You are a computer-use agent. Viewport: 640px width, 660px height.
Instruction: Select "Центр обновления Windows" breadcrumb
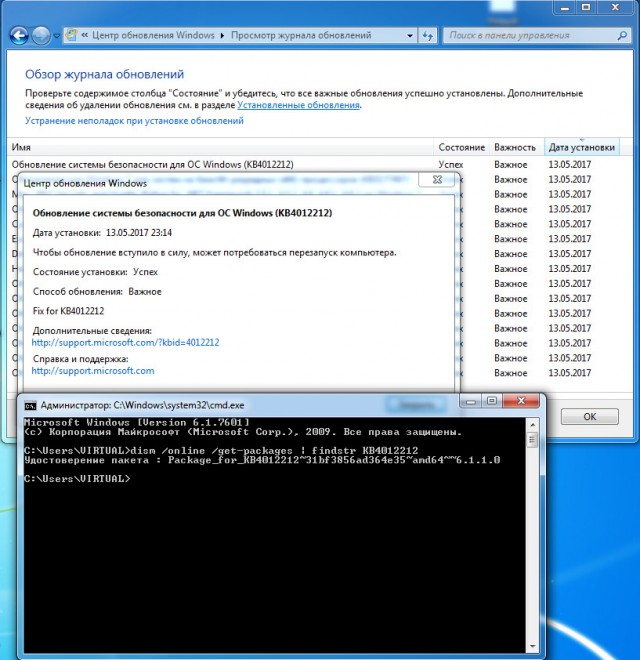[153, 35]
